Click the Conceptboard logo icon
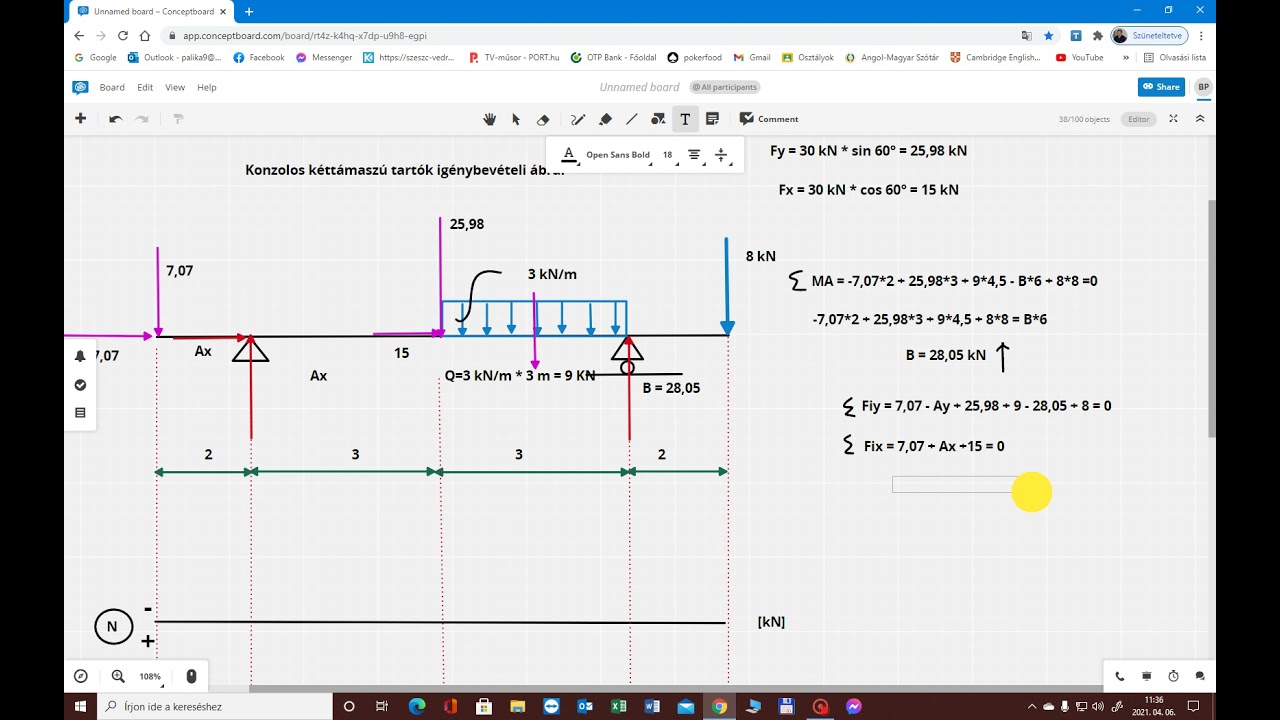The width and height of the screenshot is (1280, 720). pyautogui.click(x=80, y=87)
